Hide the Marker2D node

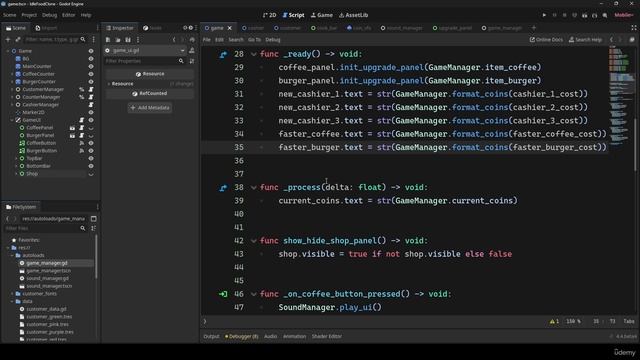coord(91,112)
